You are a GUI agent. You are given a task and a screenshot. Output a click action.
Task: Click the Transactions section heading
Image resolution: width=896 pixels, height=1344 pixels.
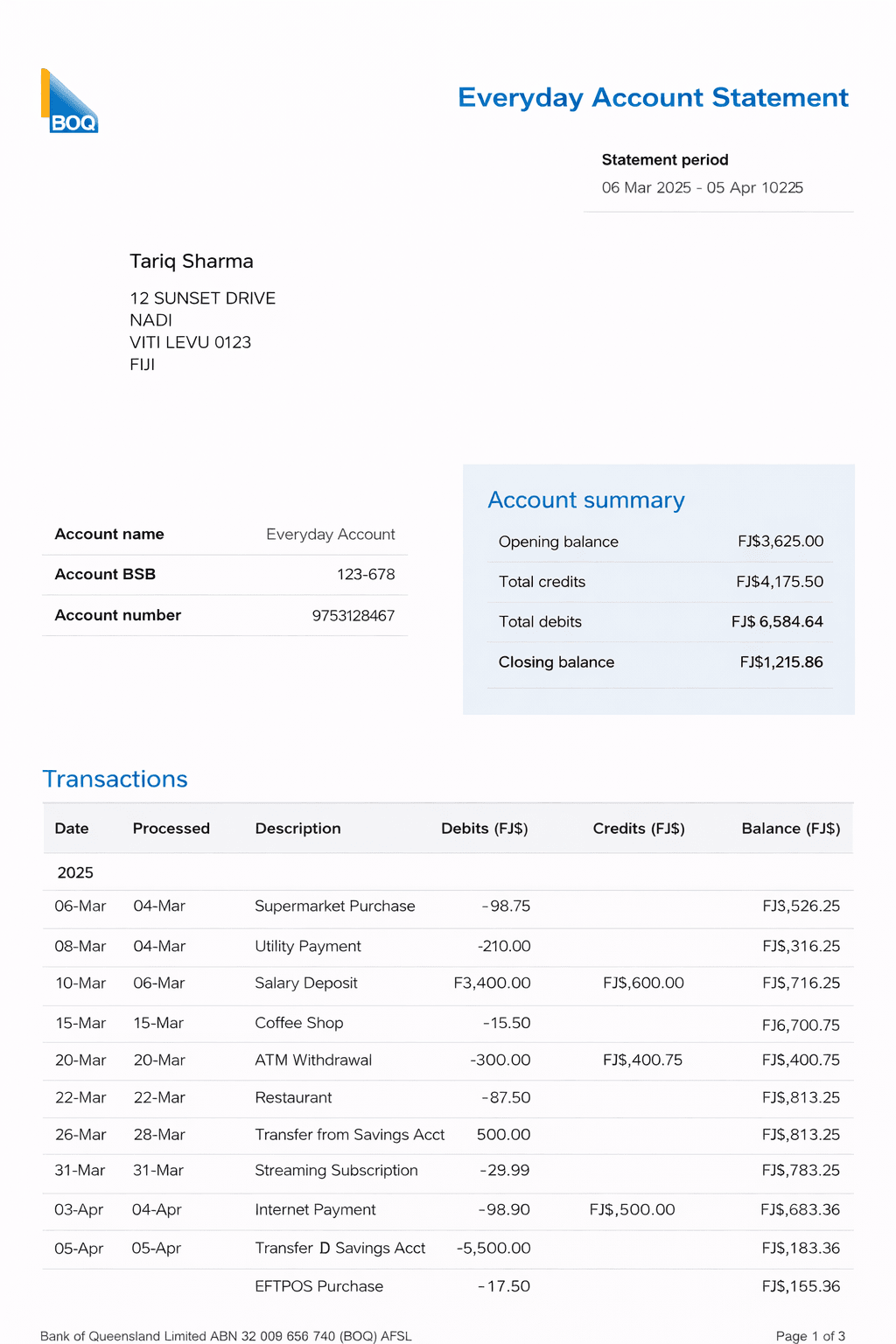coord(115,779)
